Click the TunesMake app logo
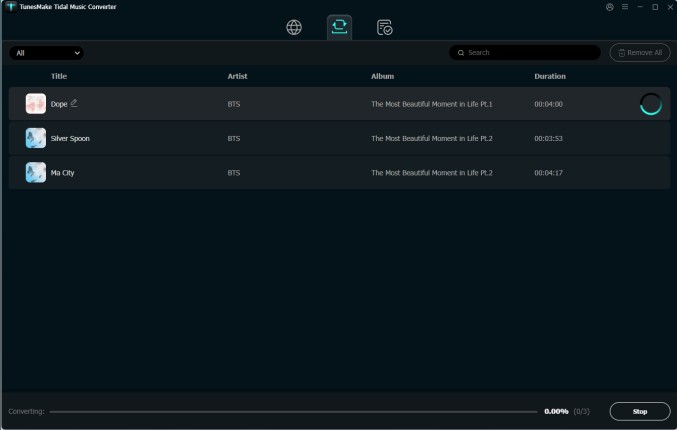This screenshot has width=677, height=430. [11, 6]
